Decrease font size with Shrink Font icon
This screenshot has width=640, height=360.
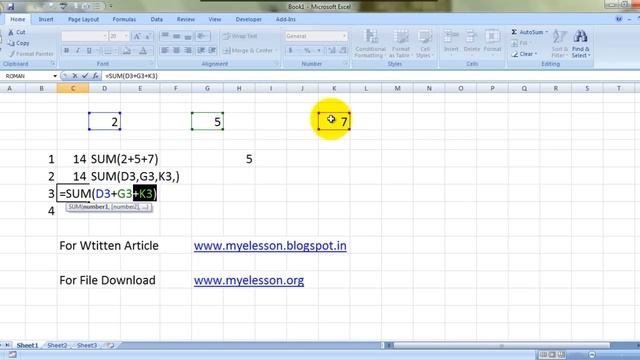click(x=148, y=36)
